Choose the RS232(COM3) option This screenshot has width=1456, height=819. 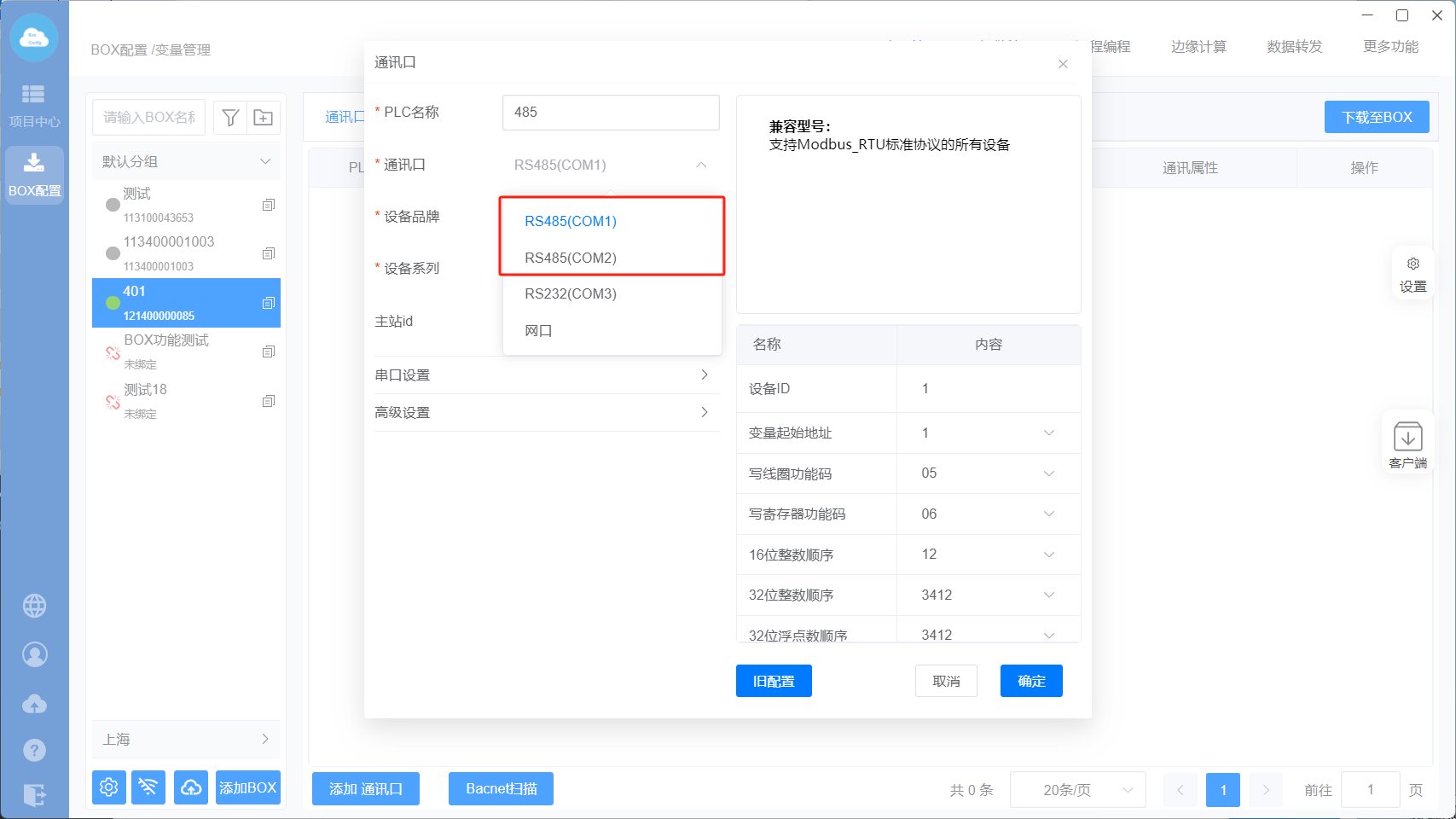(x=571, y=293)
